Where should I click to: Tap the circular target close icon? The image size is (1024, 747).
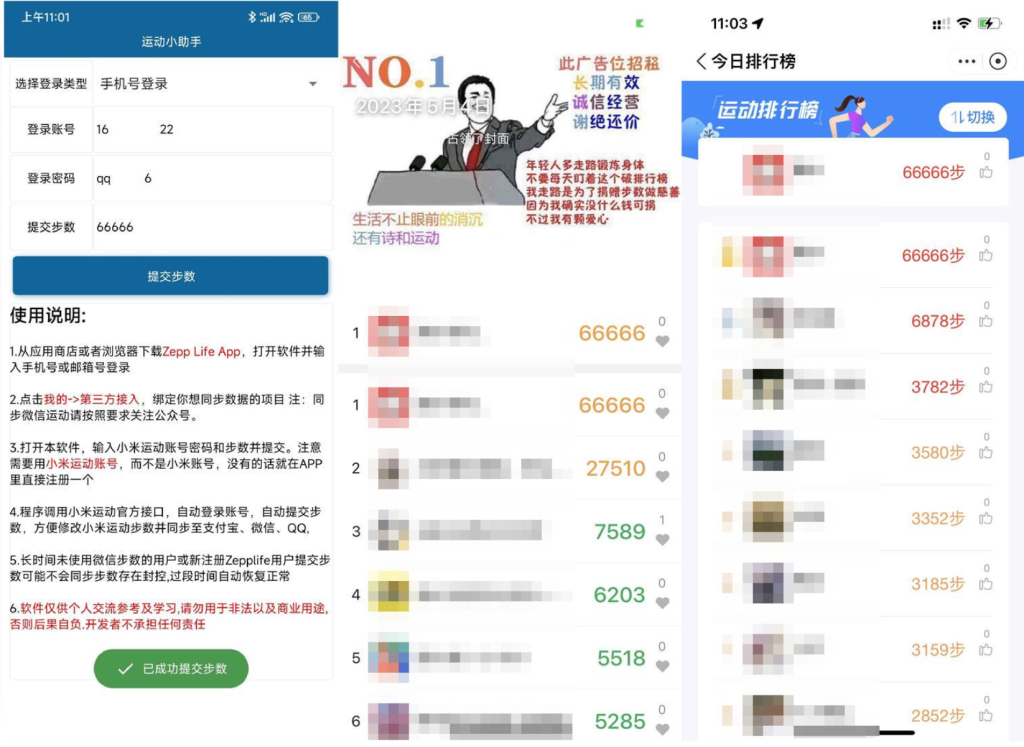(998, 61)
